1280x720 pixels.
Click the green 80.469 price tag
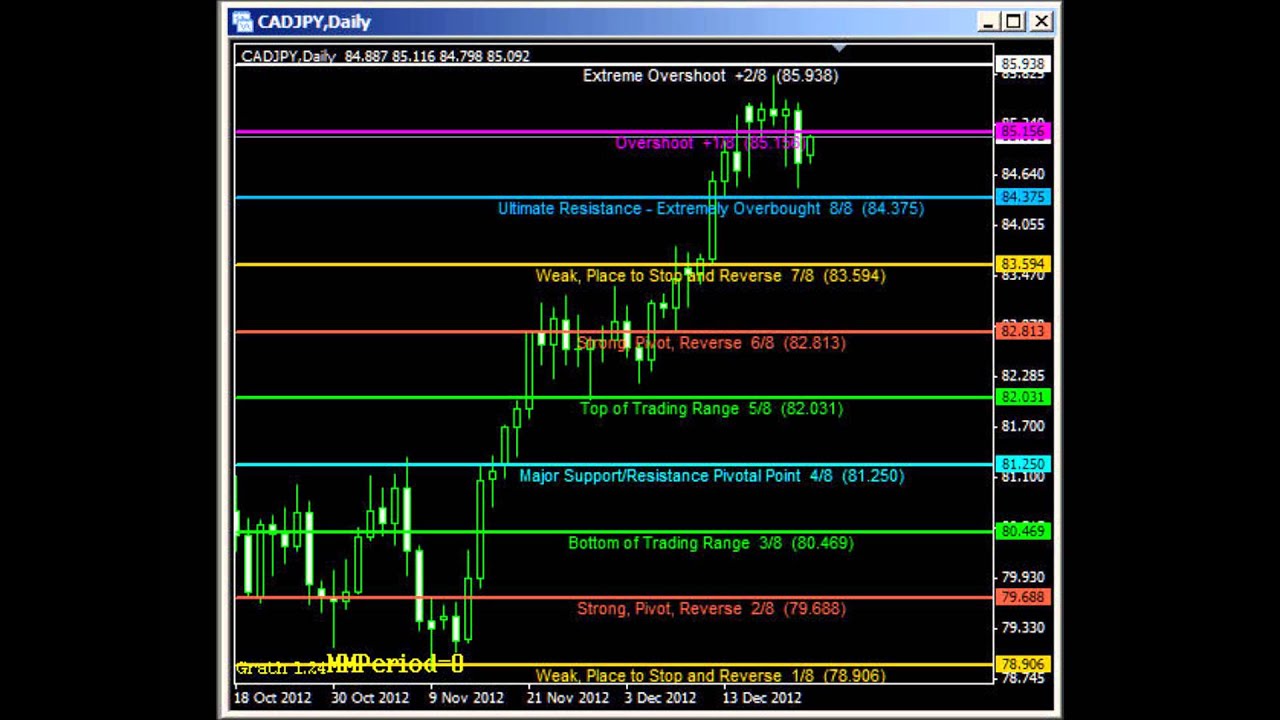coord(1022,531)
